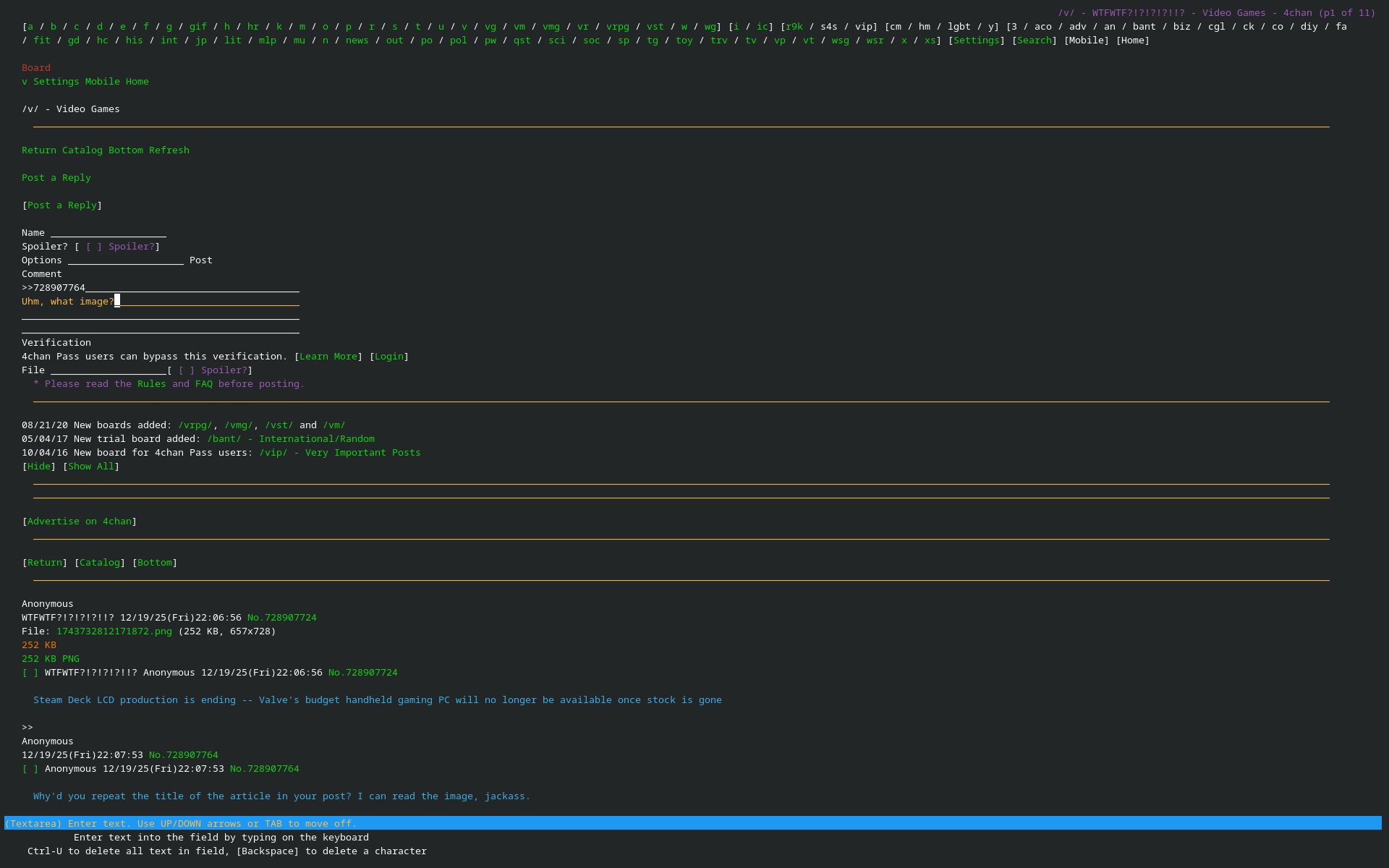
Task: Click the Refresh link
Action: [169, 150]
